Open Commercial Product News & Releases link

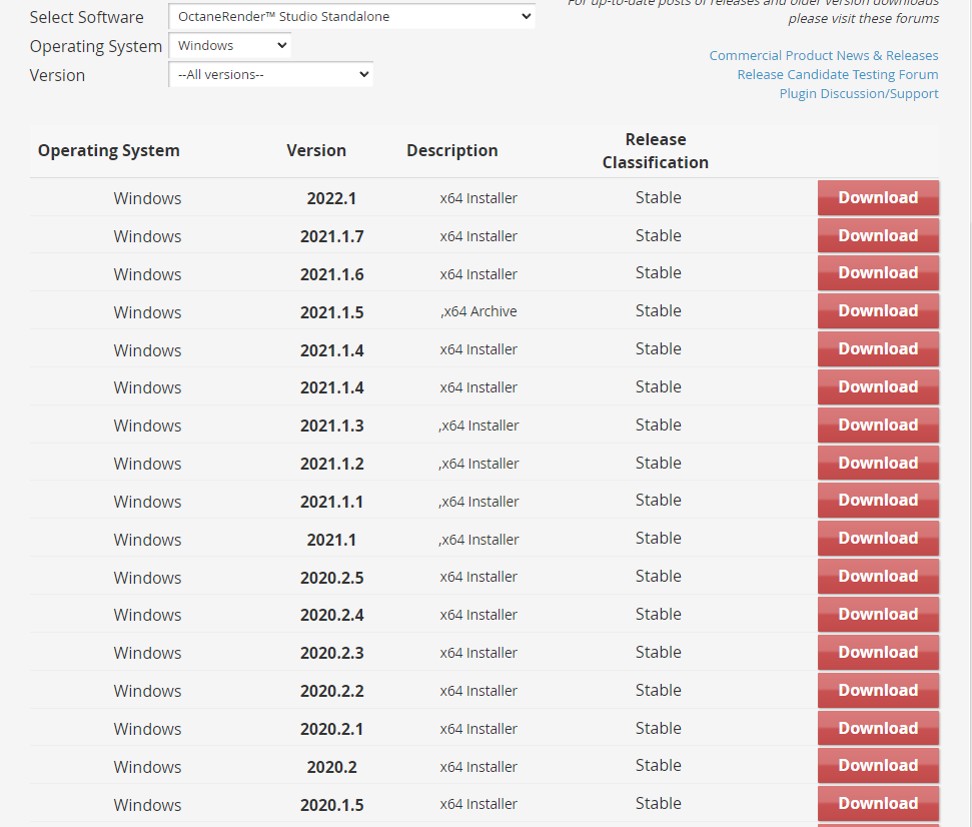point(823,55)
